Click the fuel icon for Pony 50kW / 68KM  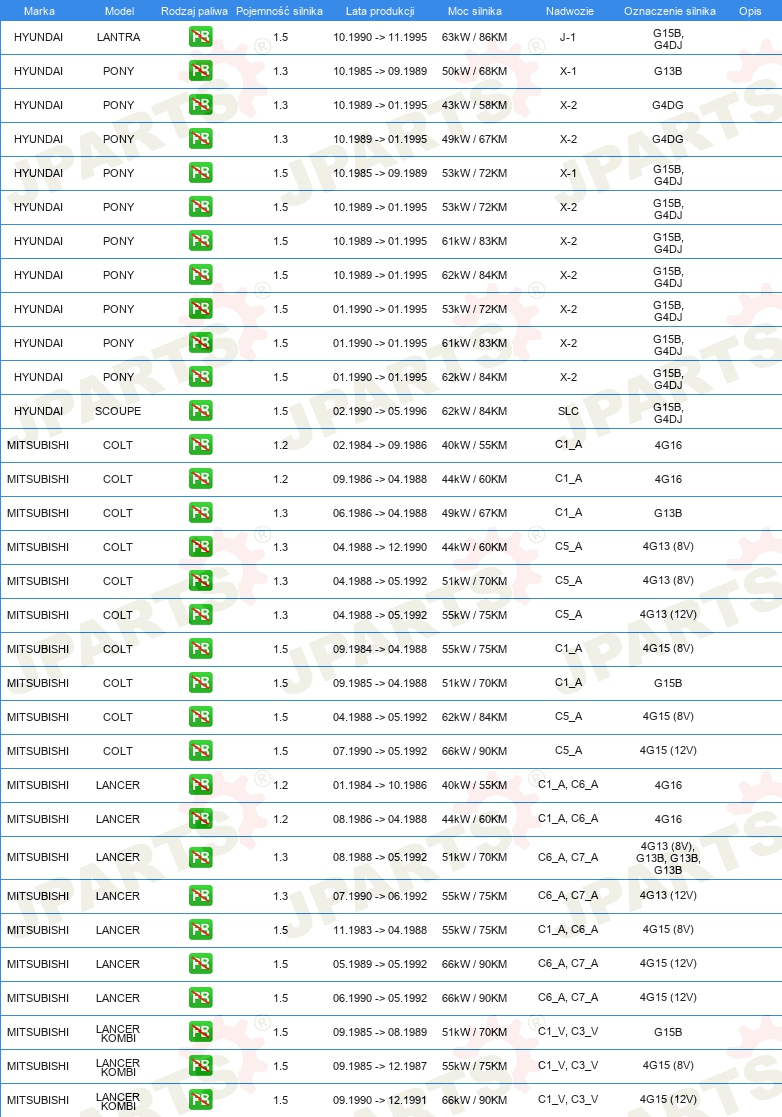tap(201, 71)
